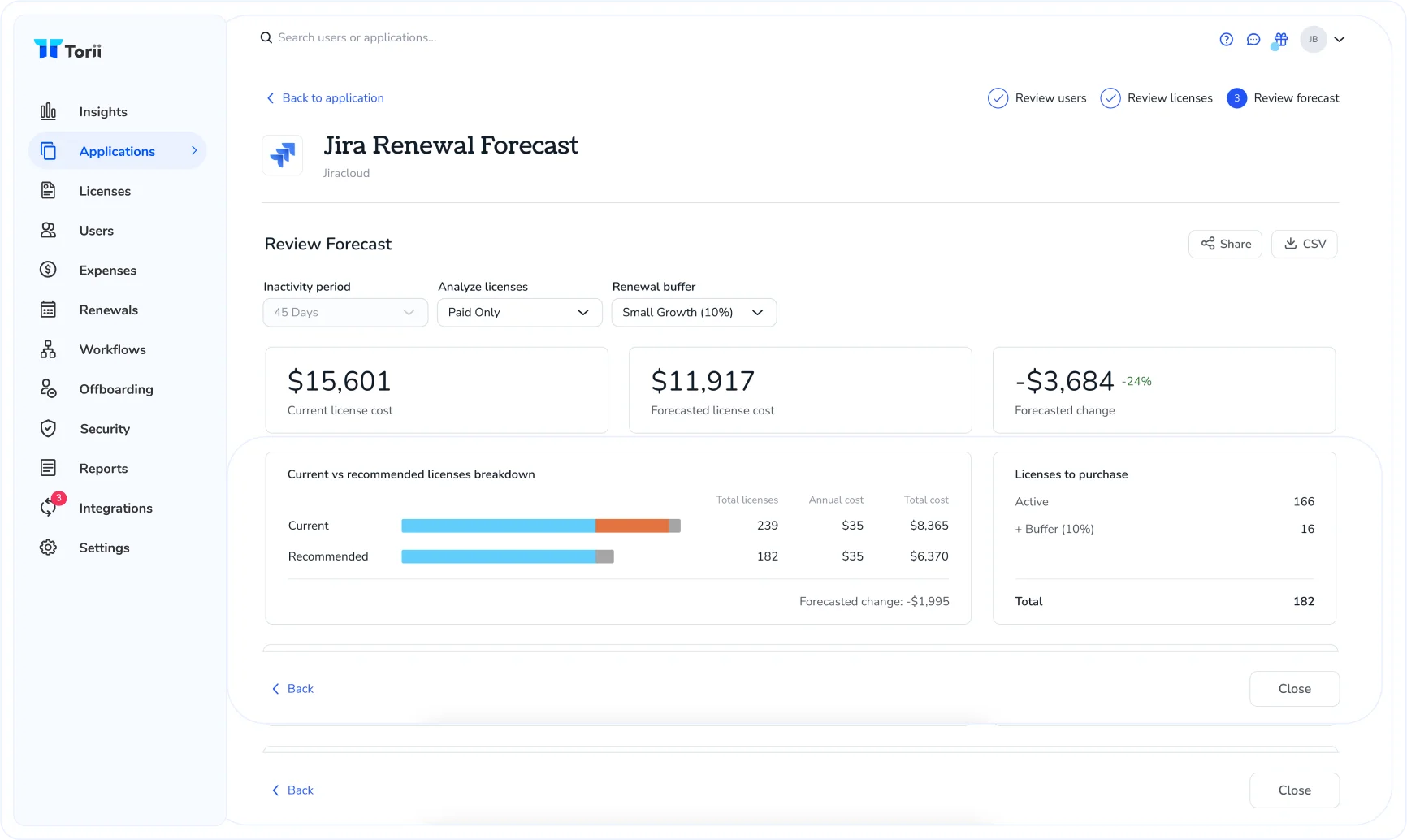
Task: Open Expenses from sidebar
Action: (107, 271)
